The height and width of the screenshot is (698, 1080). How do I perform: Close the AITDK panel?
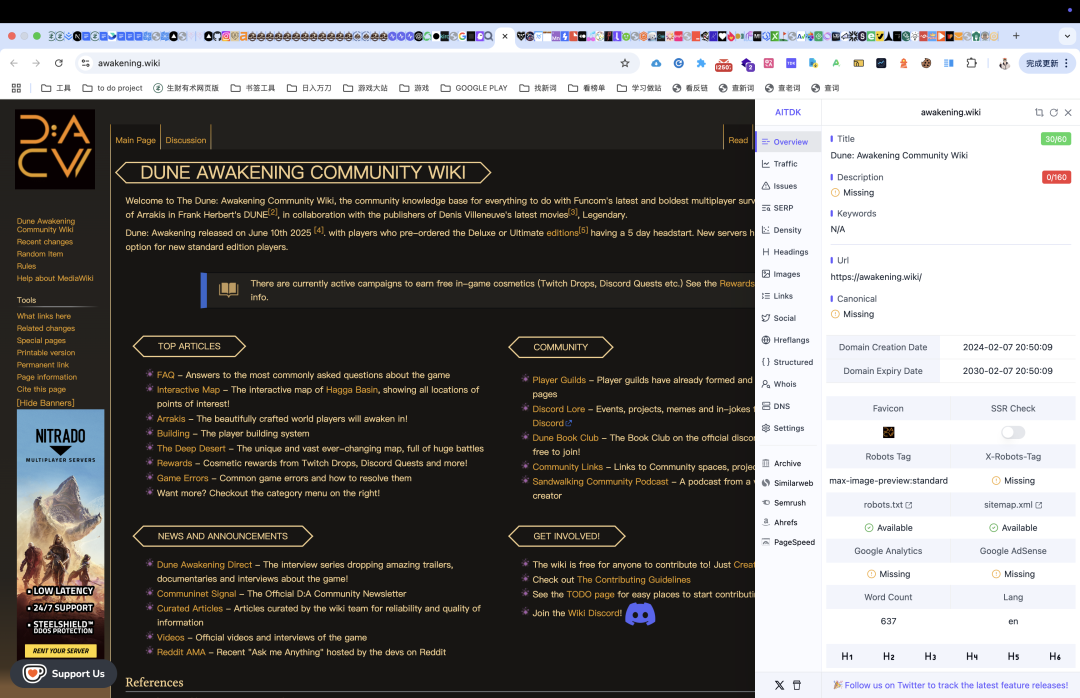[1068, 112]
